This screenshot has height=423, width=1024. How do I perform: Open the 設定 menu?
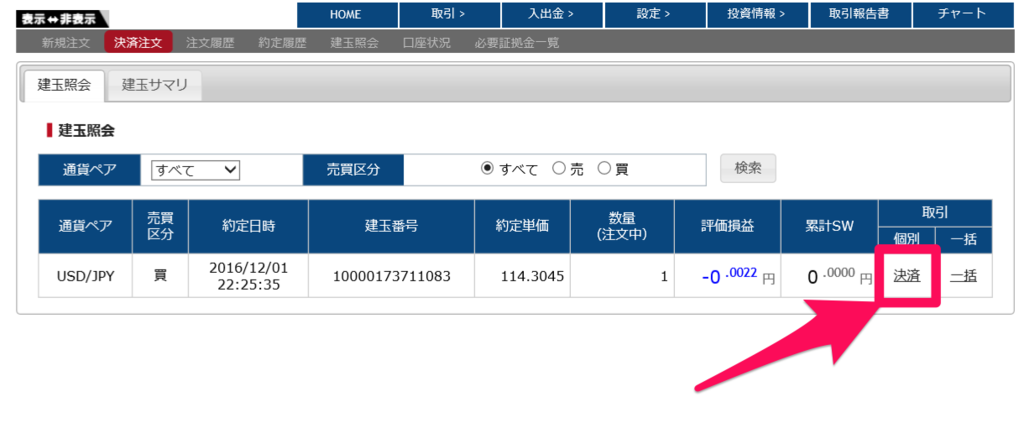pos(655,15)
